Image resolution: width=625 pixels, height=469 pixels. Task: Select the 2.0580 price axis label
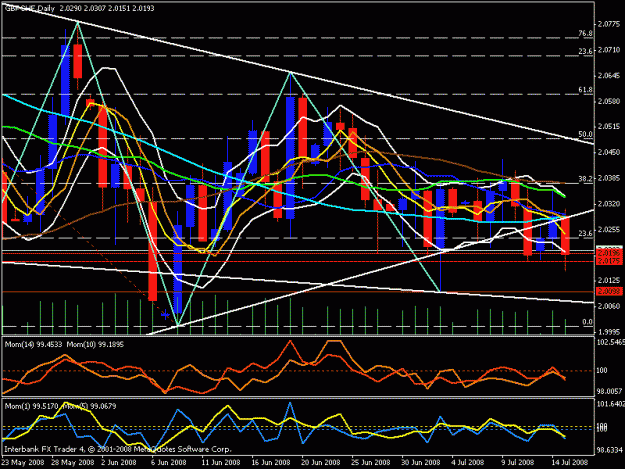pyautogui.click(x=609, y=101)
